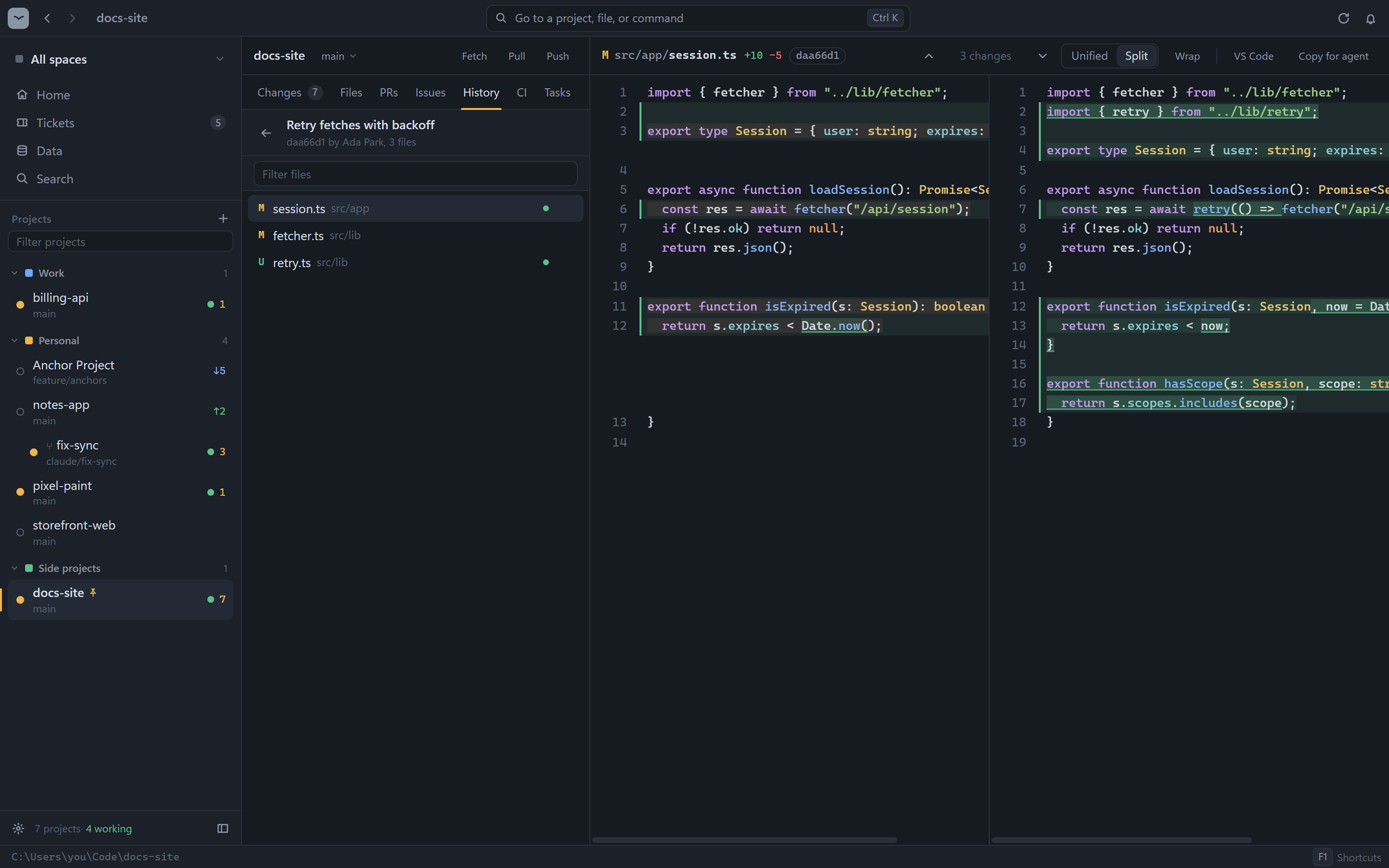The height and width of the screenshot is (868, 1389).
Task: Open Search in the sidebar
Action: [121, 179]
